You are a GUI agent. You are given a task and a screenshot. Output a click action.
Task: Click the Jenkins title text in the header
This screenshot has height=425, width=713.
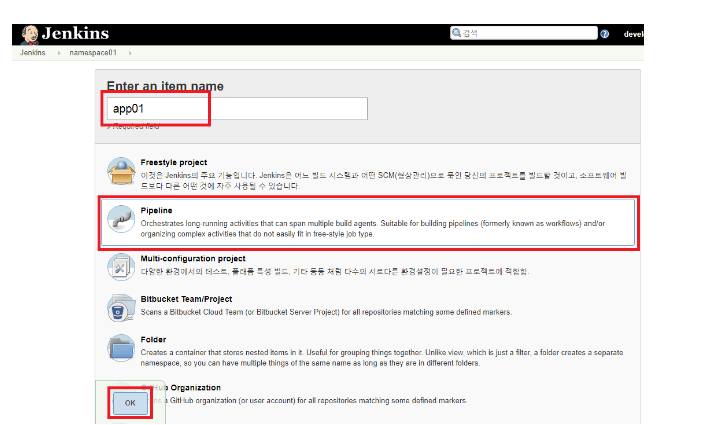[x=75, y=33]
